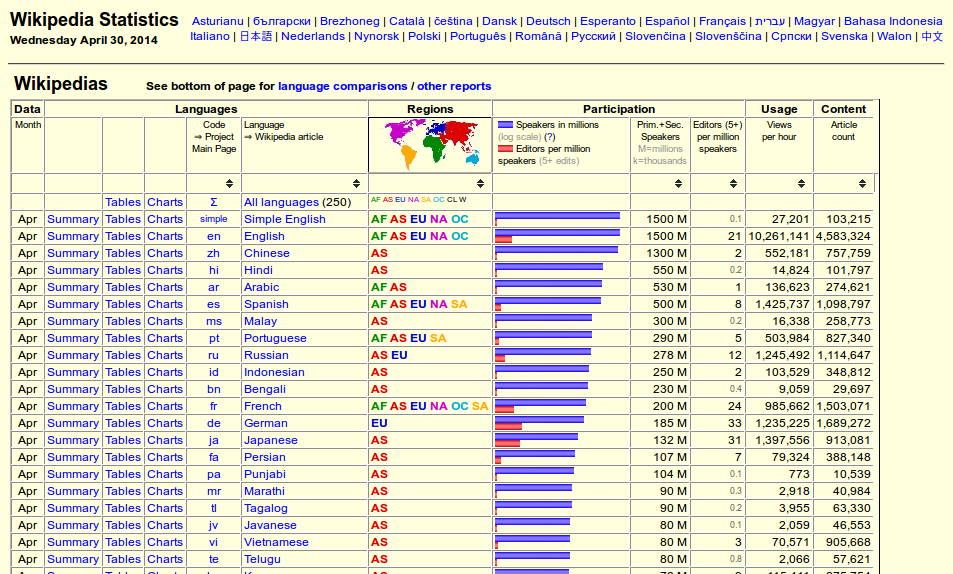Open Charts for Malay row

coord(165,321)
